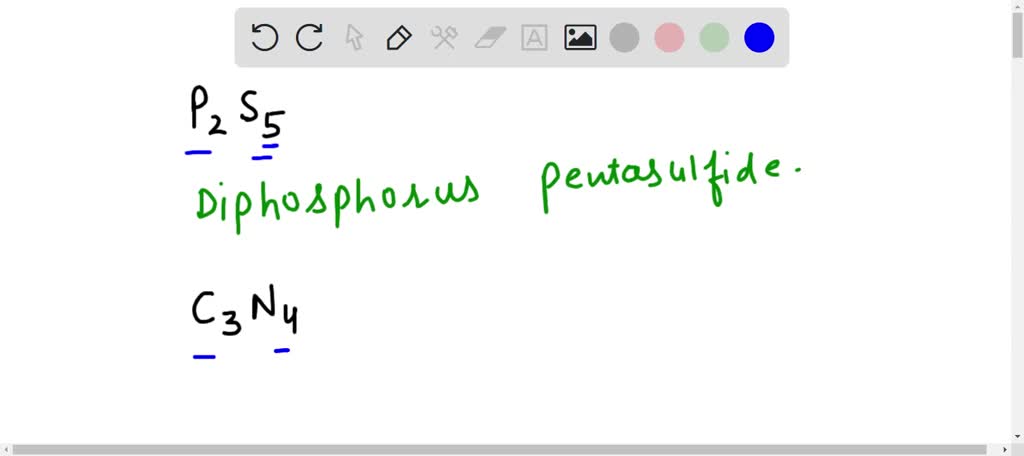Open the crossed hammer and wrench tools icon
The image size is (1024, 456).
click(x=444, y=38)
